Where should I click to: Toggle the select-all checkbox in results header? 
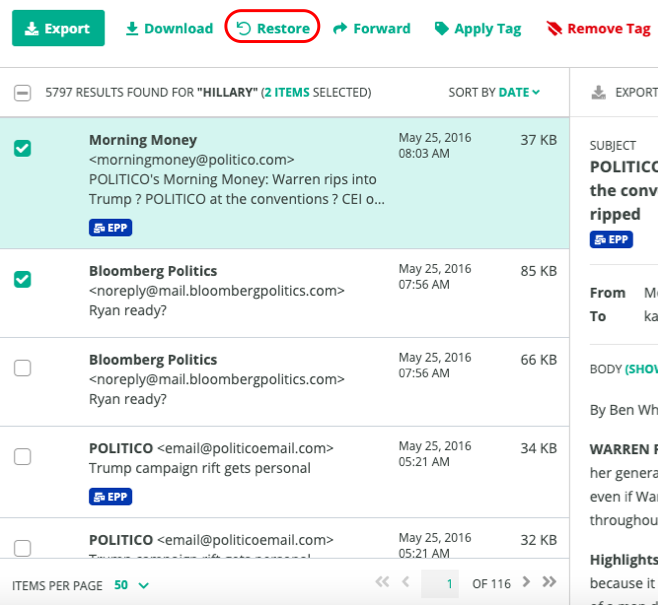22,93
